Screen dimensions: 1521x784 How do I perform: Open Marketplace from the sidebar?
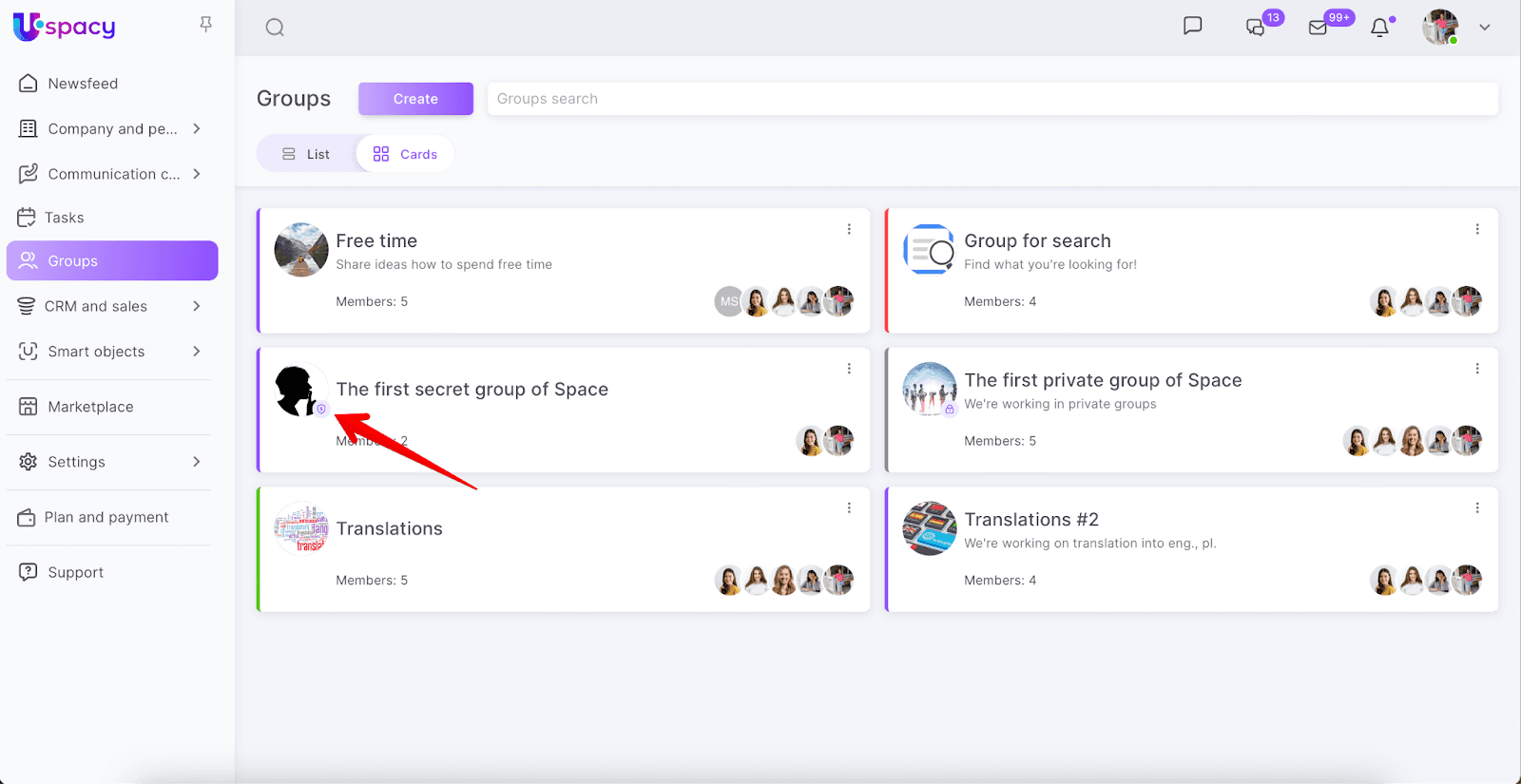click(90, 407)
